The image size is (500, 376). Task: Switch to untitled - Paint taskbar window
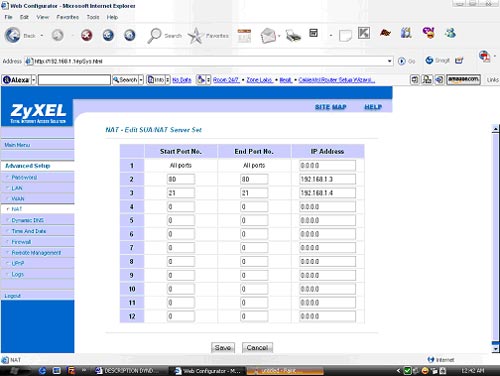pos(285,371)
